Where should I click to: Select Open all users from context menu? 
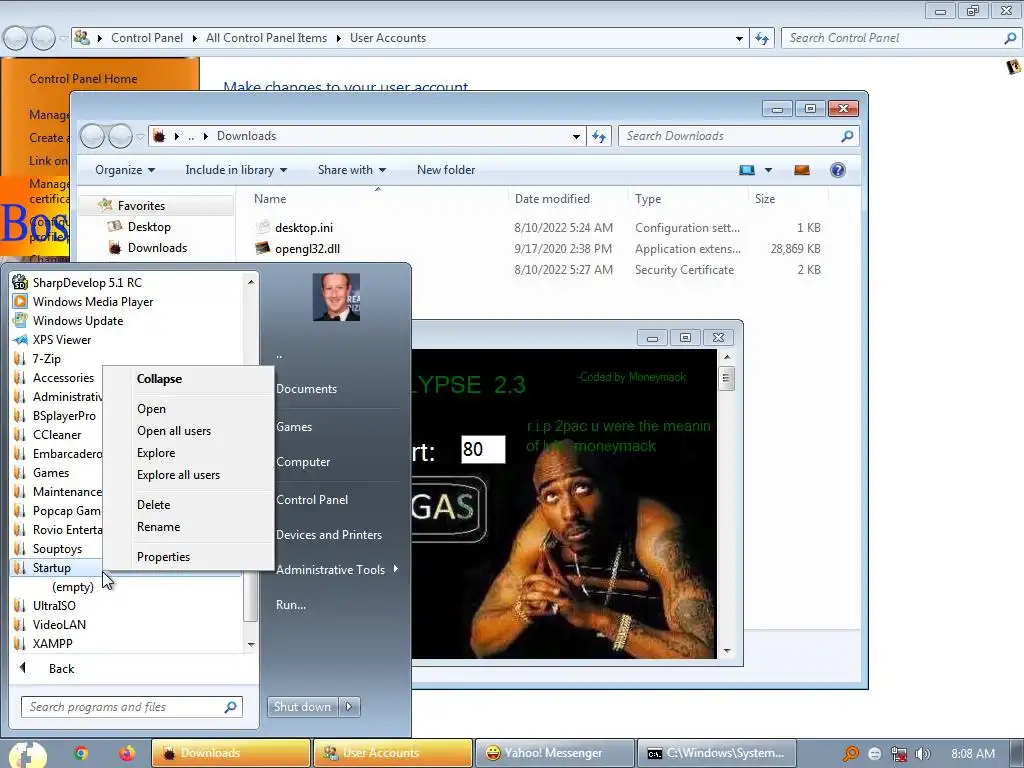(x=174, y=431)
